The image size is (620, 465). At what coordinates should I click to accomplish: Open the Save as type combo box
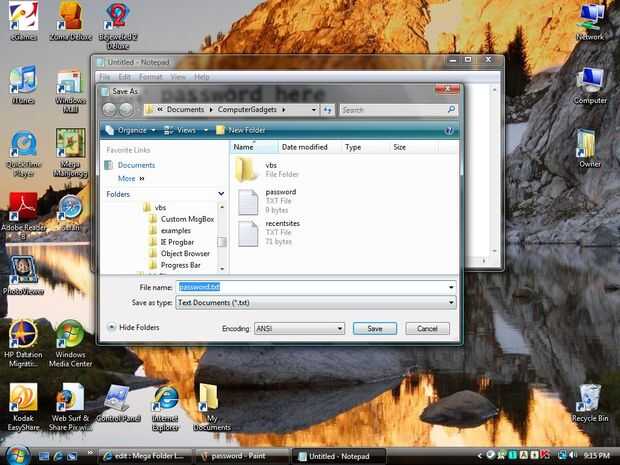pos(316,303)
